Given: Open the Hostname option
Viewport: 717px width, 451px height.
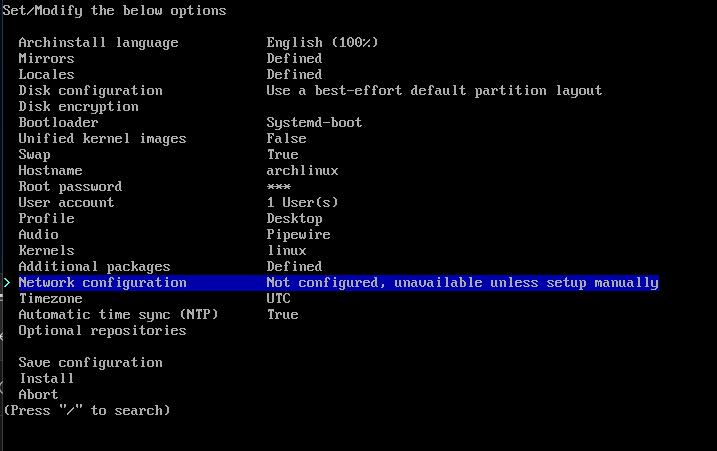Looking at the screenshot, I should 50,171.
